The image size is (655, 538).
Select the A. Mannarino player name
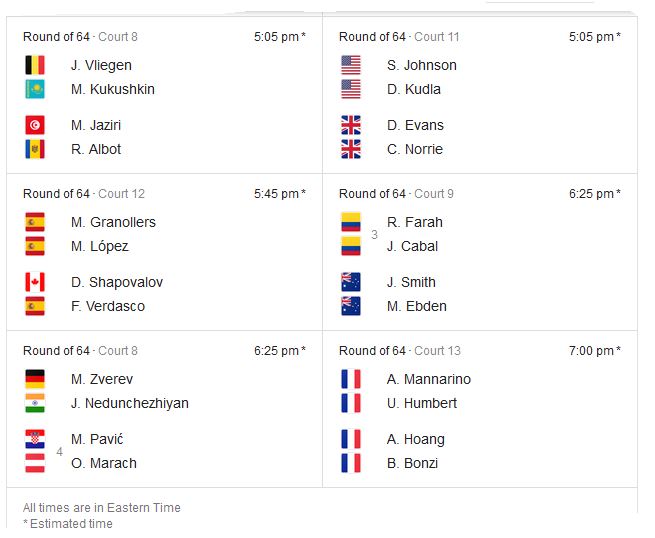[x=429, y=379]
